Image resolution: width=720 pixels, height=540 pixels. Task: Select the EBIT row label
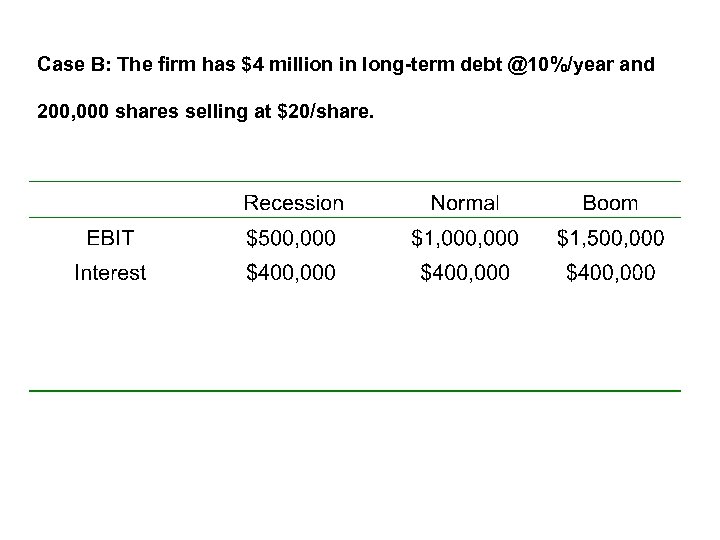110,238
